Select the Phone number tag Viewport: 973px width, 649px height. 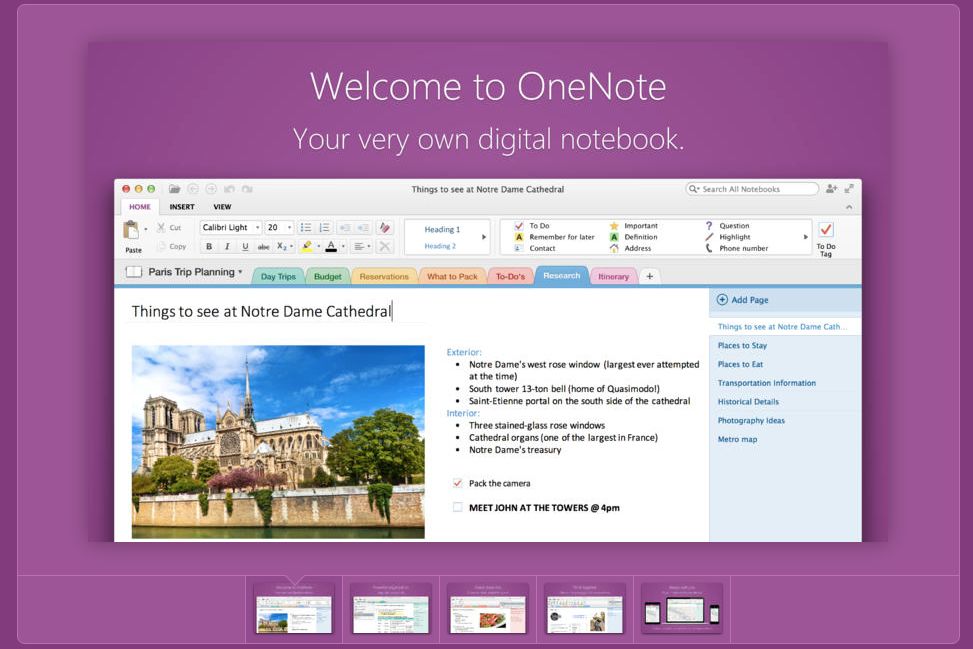pyautogui.click(x=737, y=248)
